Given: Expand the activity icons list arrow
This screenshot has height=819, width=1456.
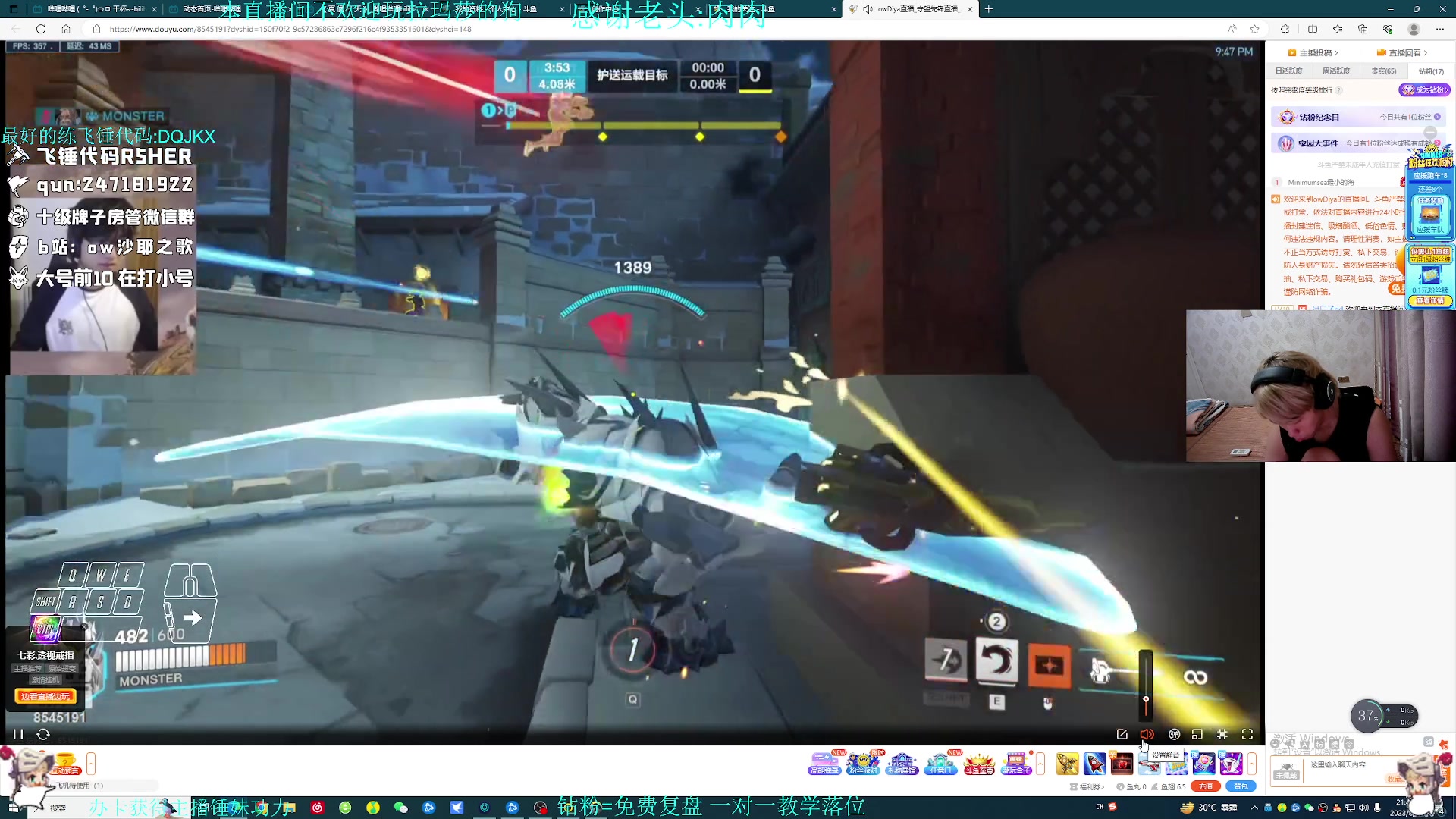Looking at the screenshot, I should [x=1040, y=764].
